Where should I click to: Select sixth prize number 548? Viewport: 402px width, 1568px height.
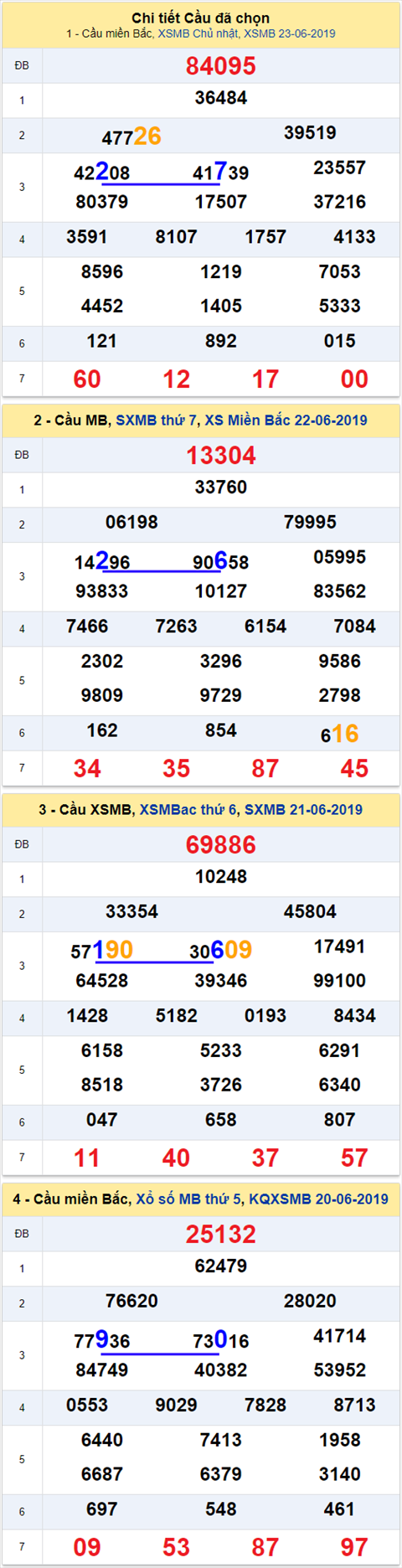(x=221, y=1510)
